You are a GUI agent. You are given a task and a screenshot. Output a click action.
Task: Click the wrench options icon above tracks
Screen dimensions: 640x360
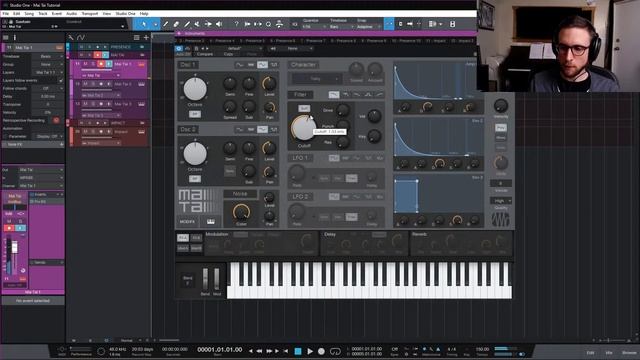(71, 38)
